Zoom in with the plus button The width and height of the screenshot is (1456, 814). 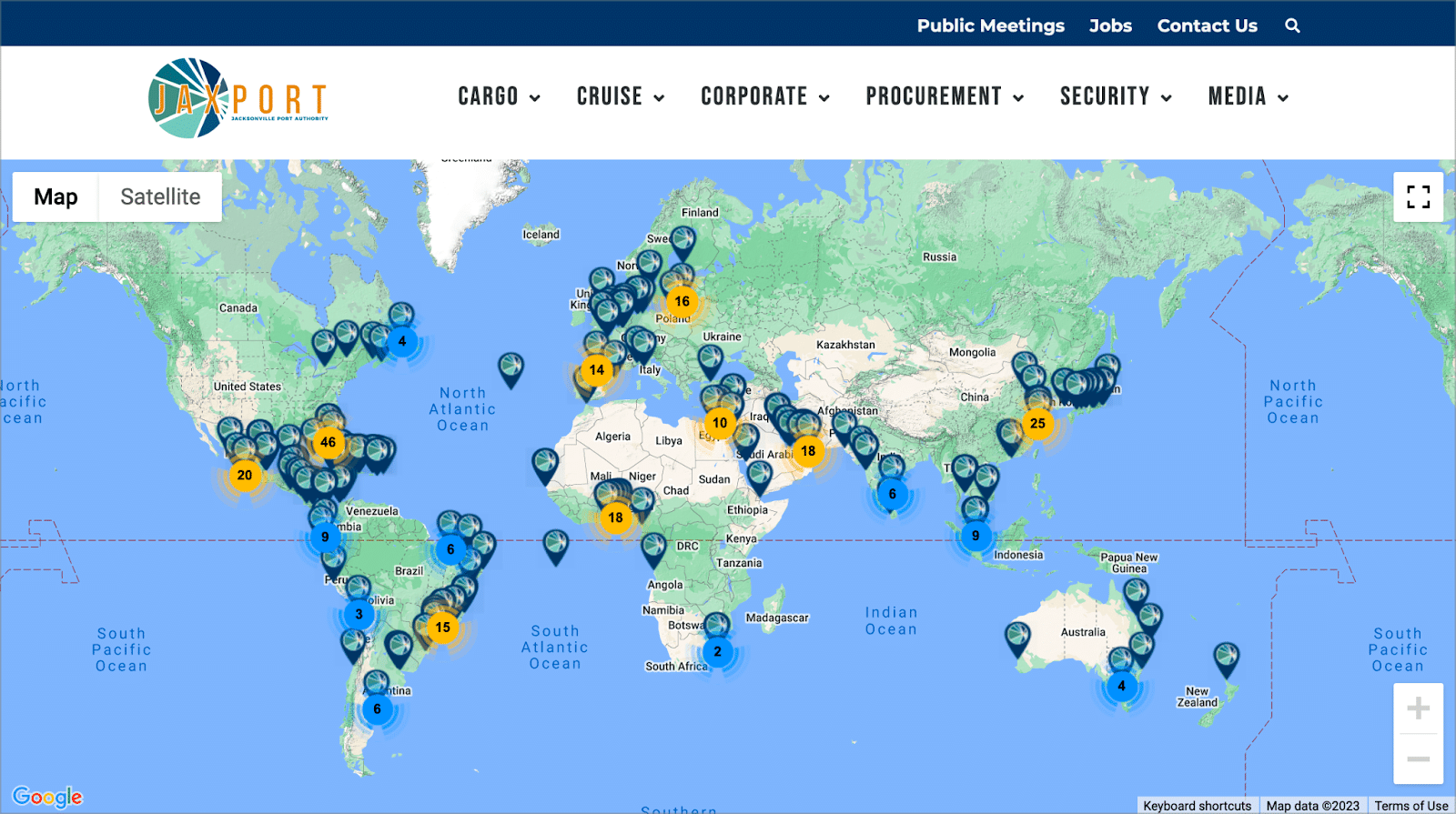(1418, 708)
